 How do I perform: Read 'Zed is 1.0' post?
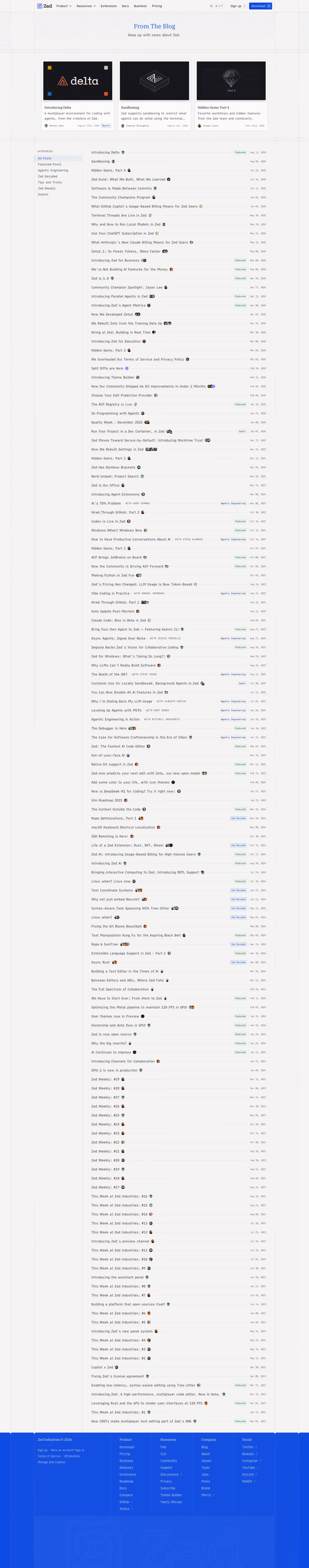pyautogui.click(x=100, y=278)
